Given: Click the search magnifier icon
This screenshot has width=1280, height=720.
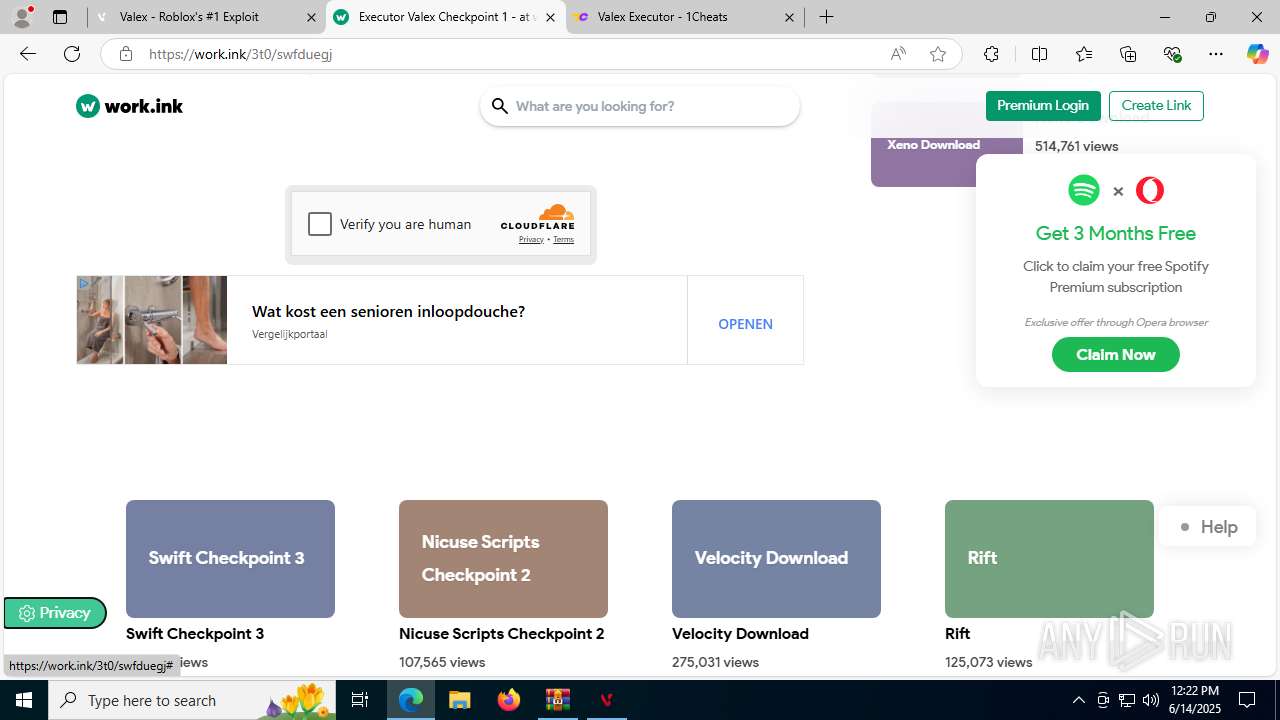Looking at the screenshot, I should (499, 106).
